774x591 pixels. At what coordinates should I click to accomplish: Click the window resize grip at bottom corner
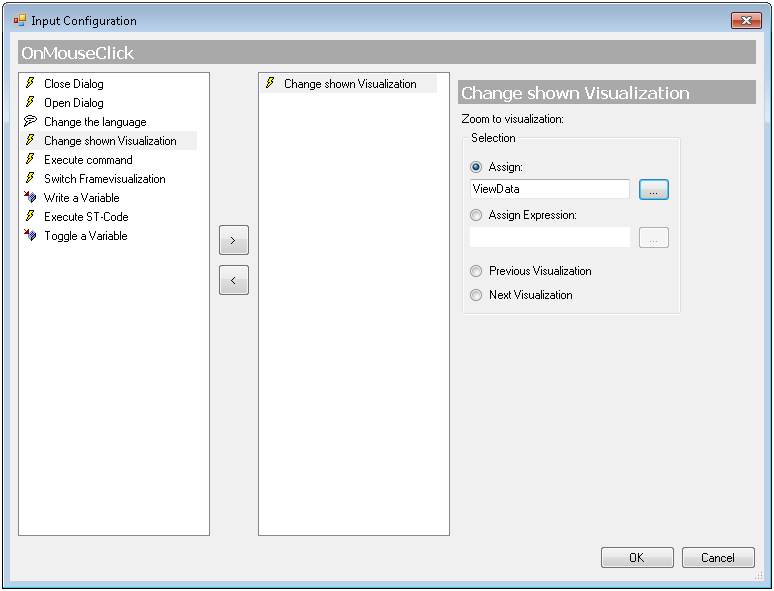point(759,575)
